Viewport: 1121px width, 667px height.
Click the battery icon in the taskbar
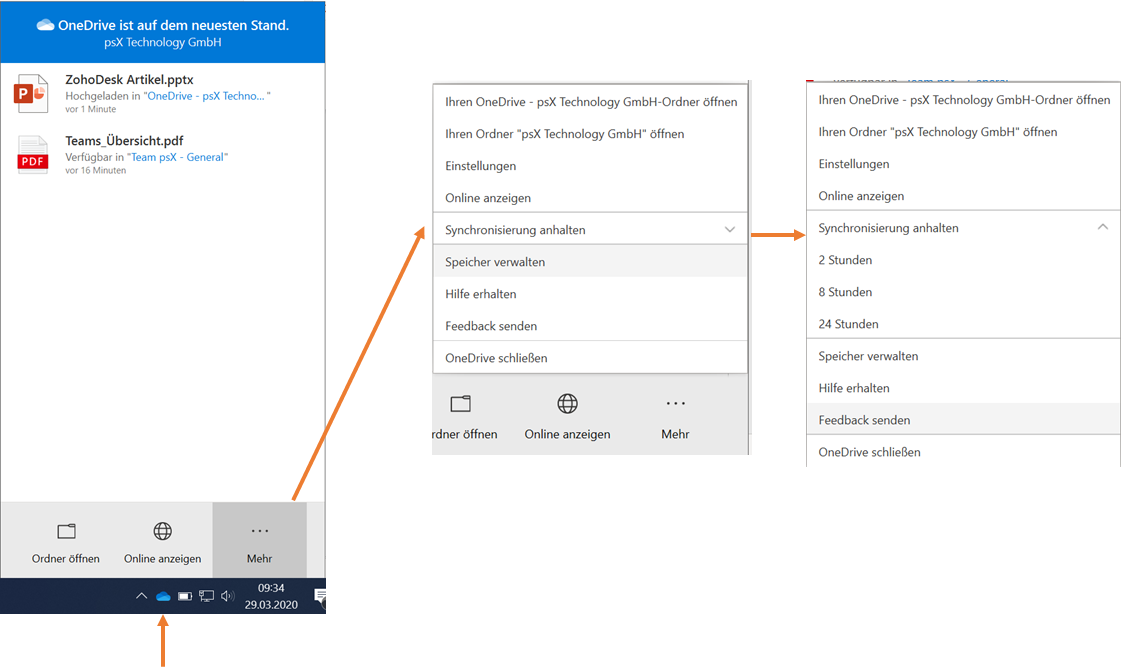[185, 596]
